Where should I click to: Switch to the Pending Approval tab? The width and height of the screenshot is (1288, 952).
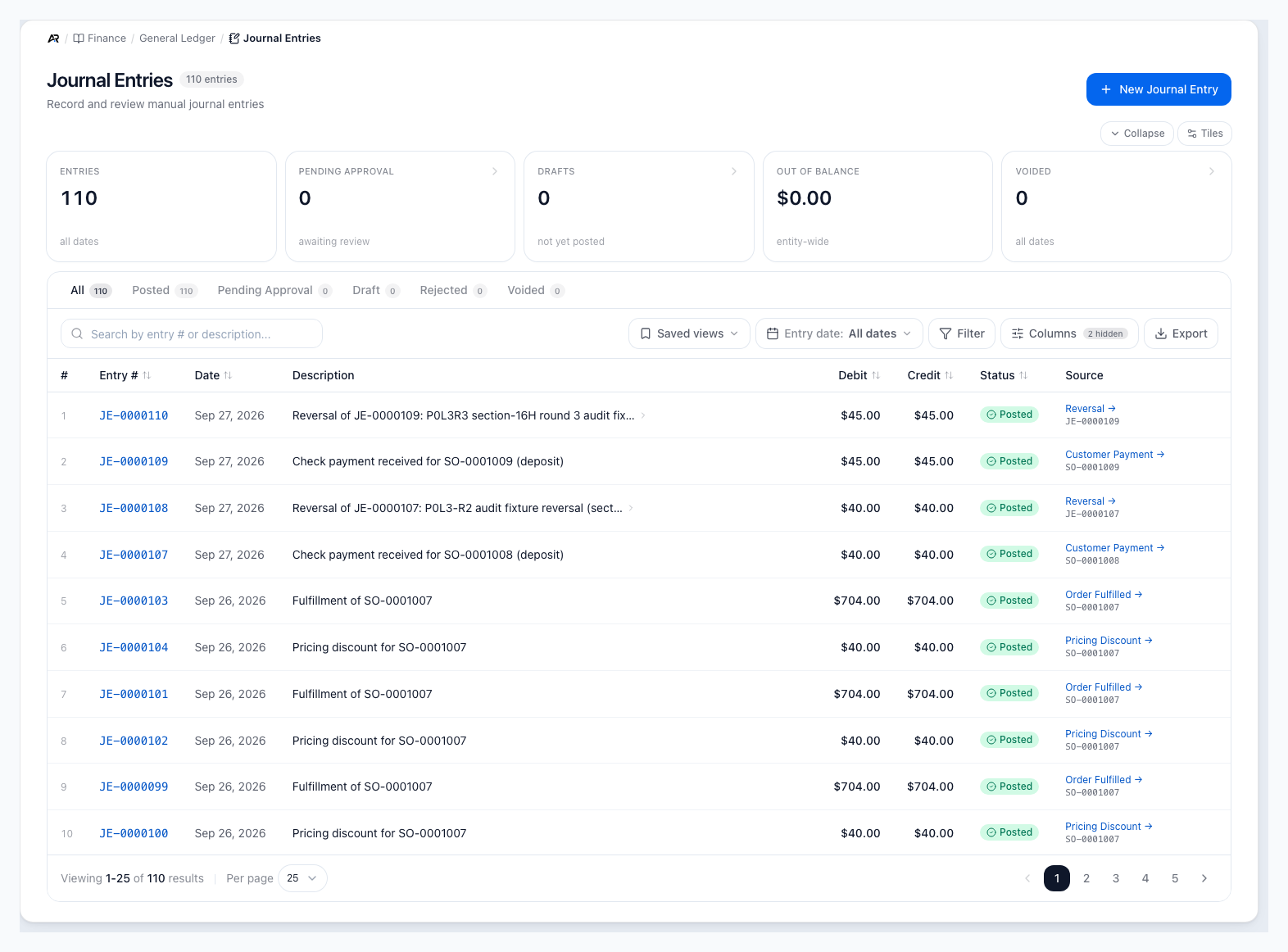click(x=274, y=290)
